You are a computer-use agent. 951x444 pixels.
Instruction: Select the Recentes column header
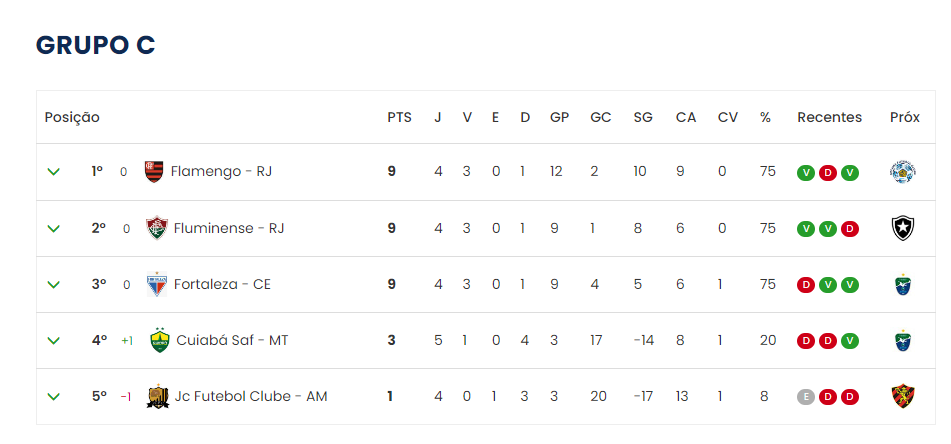[x=829, y=118]
